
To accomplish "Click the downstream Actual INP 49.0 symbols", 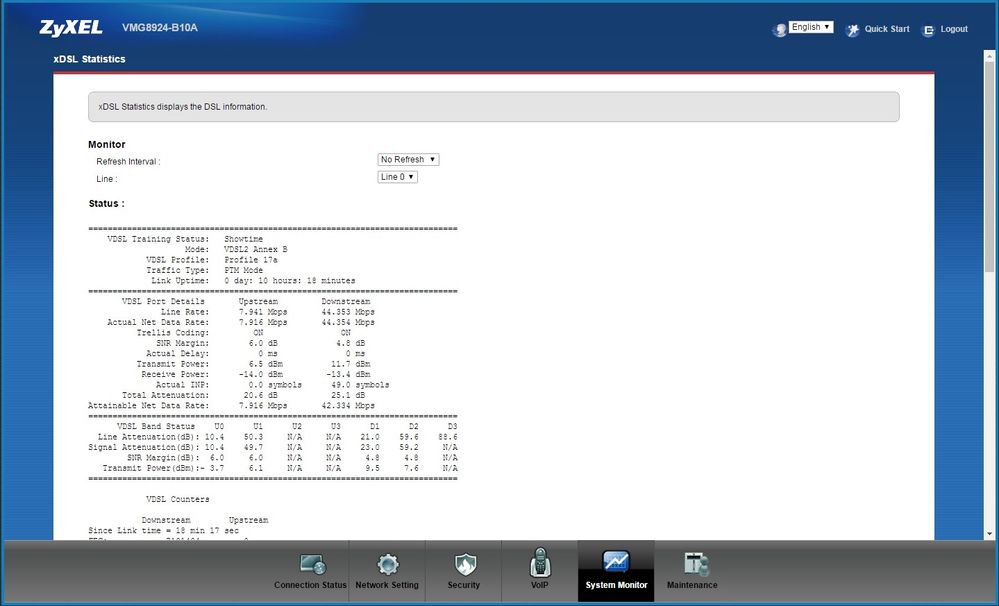I will click(360, 385).
